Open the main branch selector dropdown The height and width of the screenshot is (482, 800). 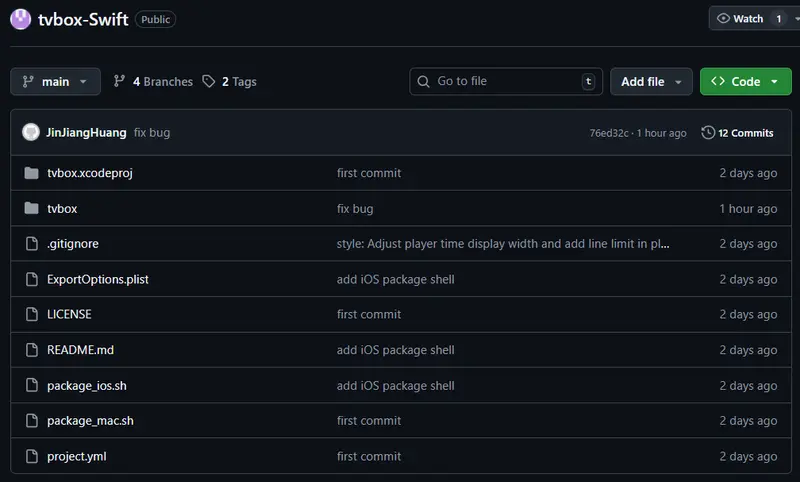(56, 82)
